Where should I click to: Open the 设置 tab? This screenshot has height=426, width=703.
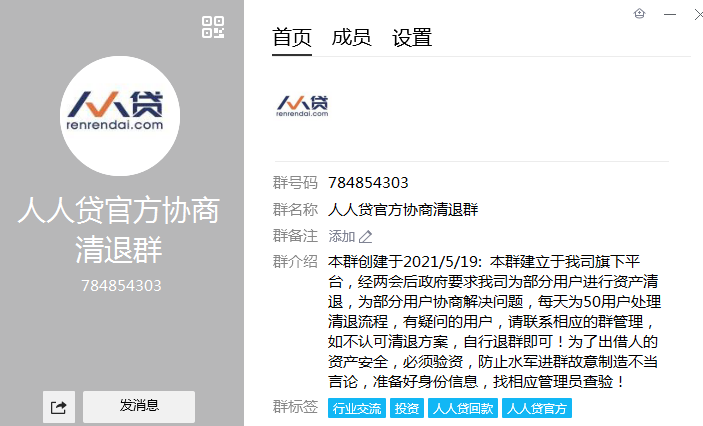tap(412, 38)
